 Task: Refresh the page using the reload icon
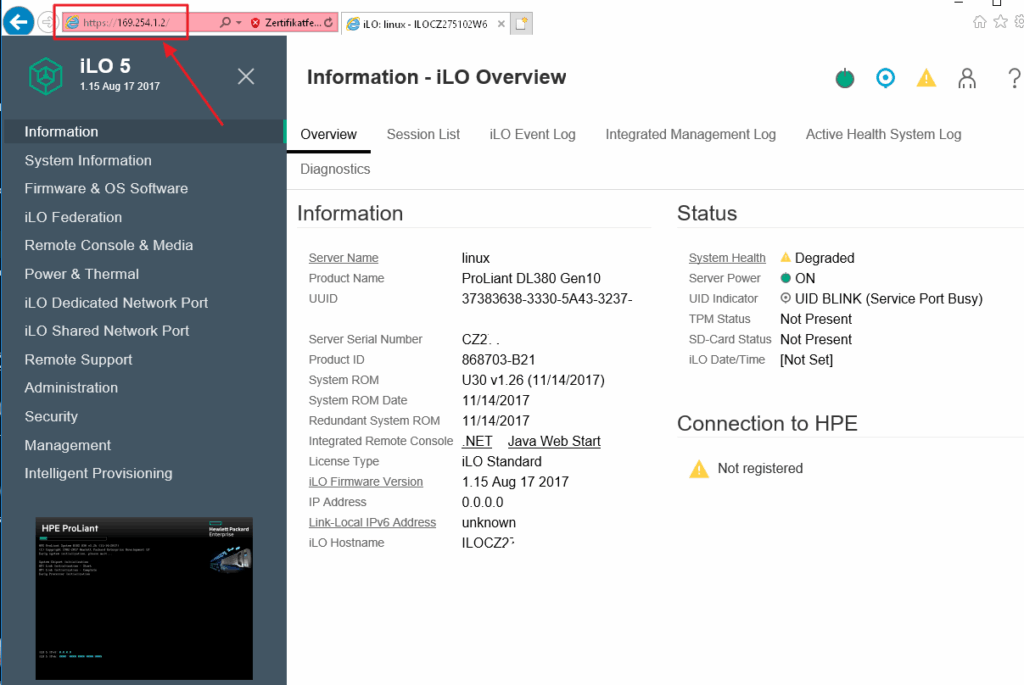(328, 22)
